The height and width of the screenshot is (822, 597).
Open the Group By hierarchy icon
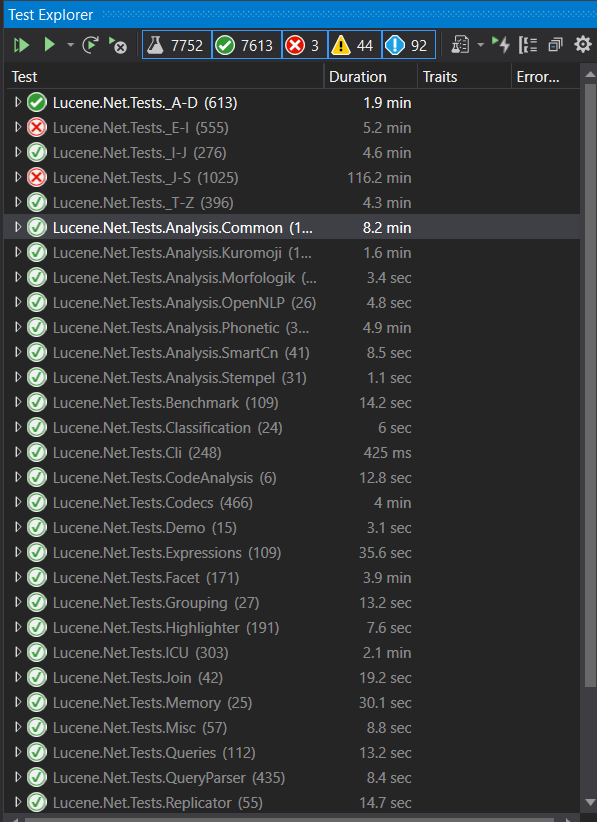(528, 45)
